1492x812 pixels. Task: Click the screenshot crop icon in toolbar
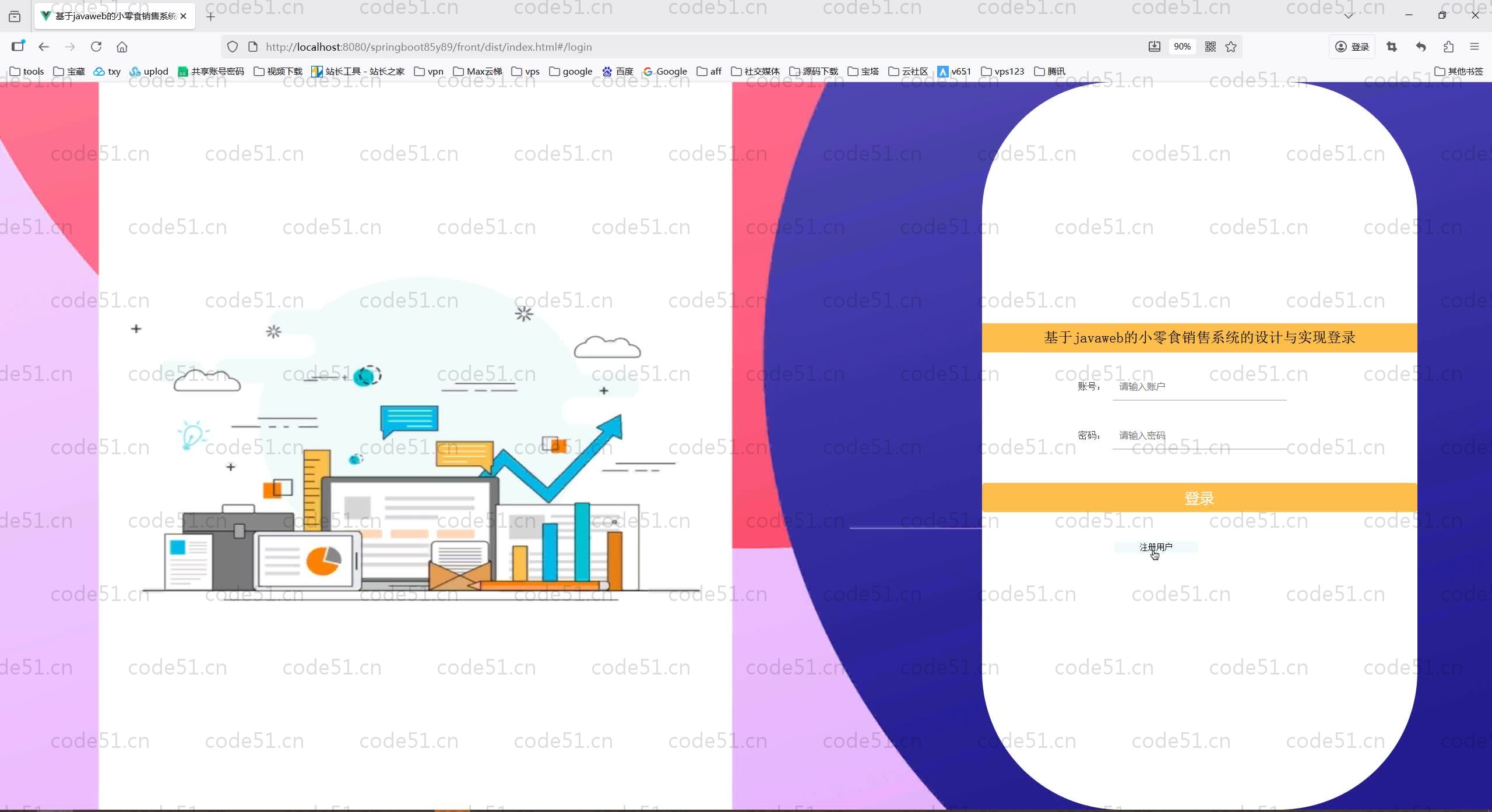click(x=1392, y=47)
